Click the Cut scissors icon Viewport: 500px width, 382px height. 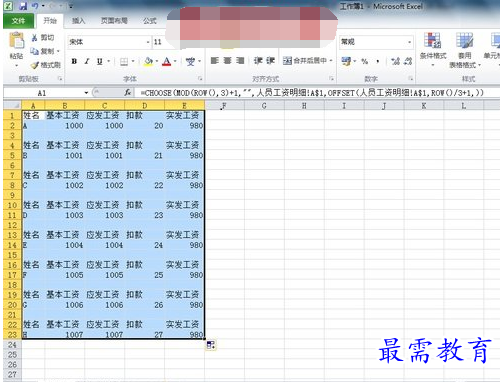pyautogui.click(x=34, y=38)
